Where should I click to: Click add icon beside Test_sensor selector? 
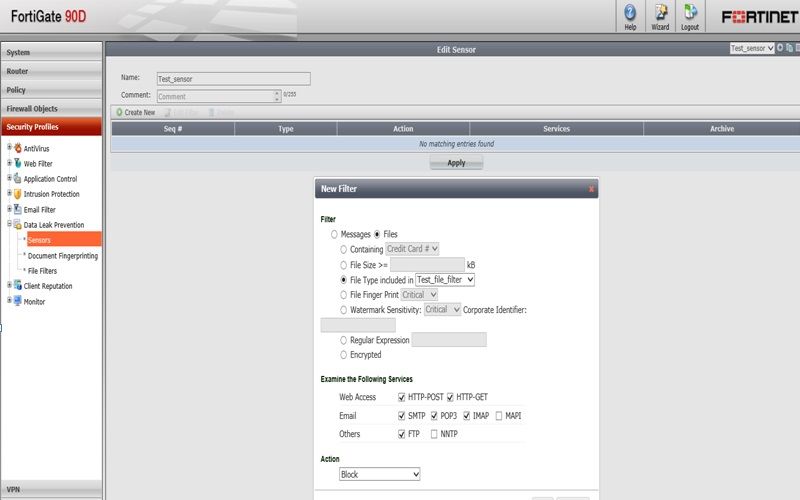[x=780, y=47]
